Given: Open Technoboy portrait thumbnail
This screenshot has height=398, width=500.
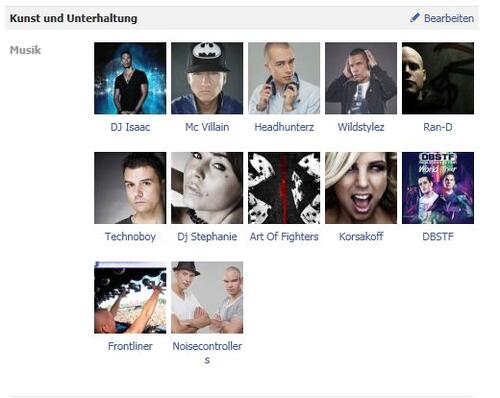Looking at the screenshot, I should pyautogui.click(x=130, y=188).
